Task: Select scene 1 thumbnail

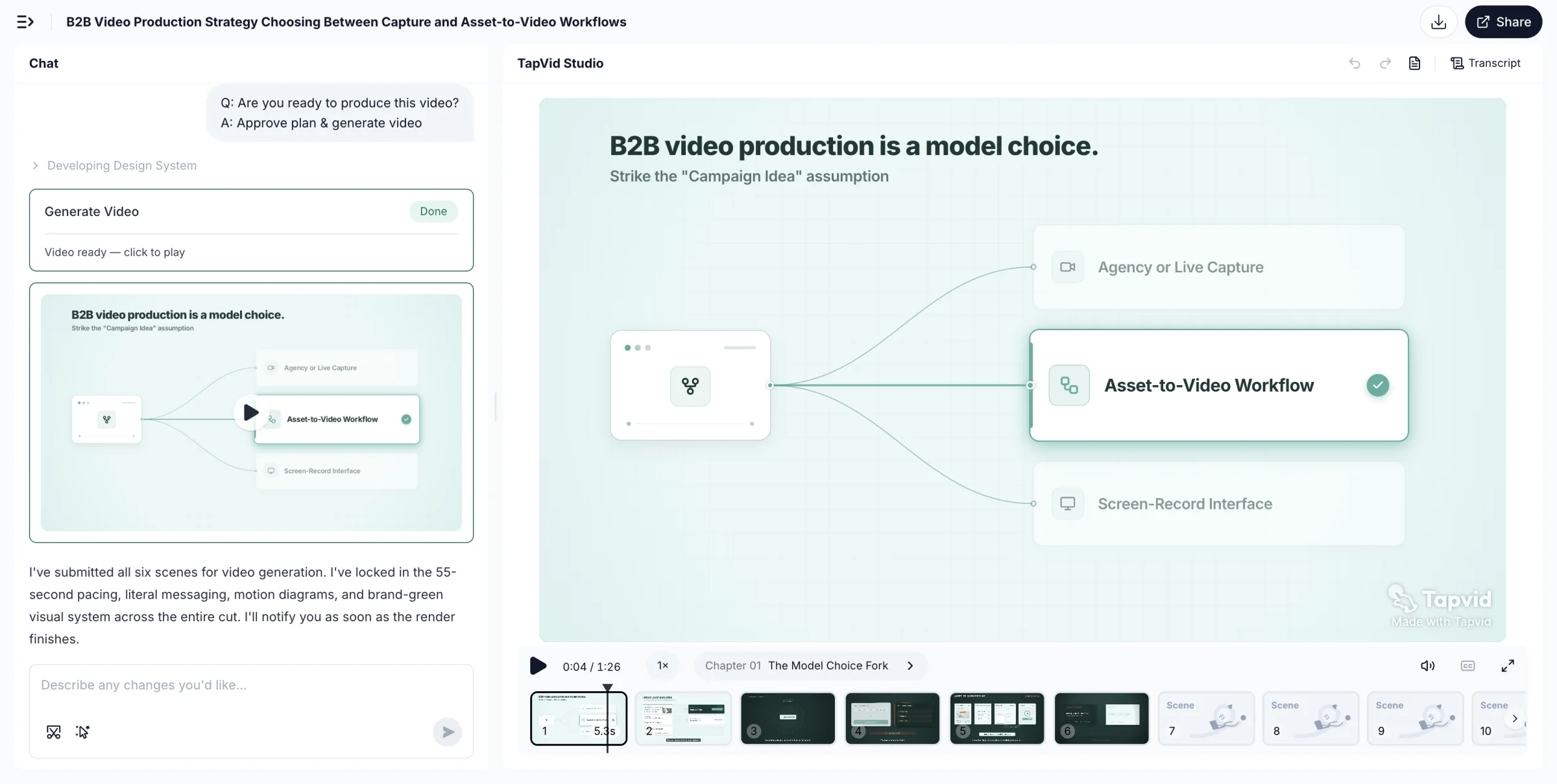Action: tap(579, 719)
